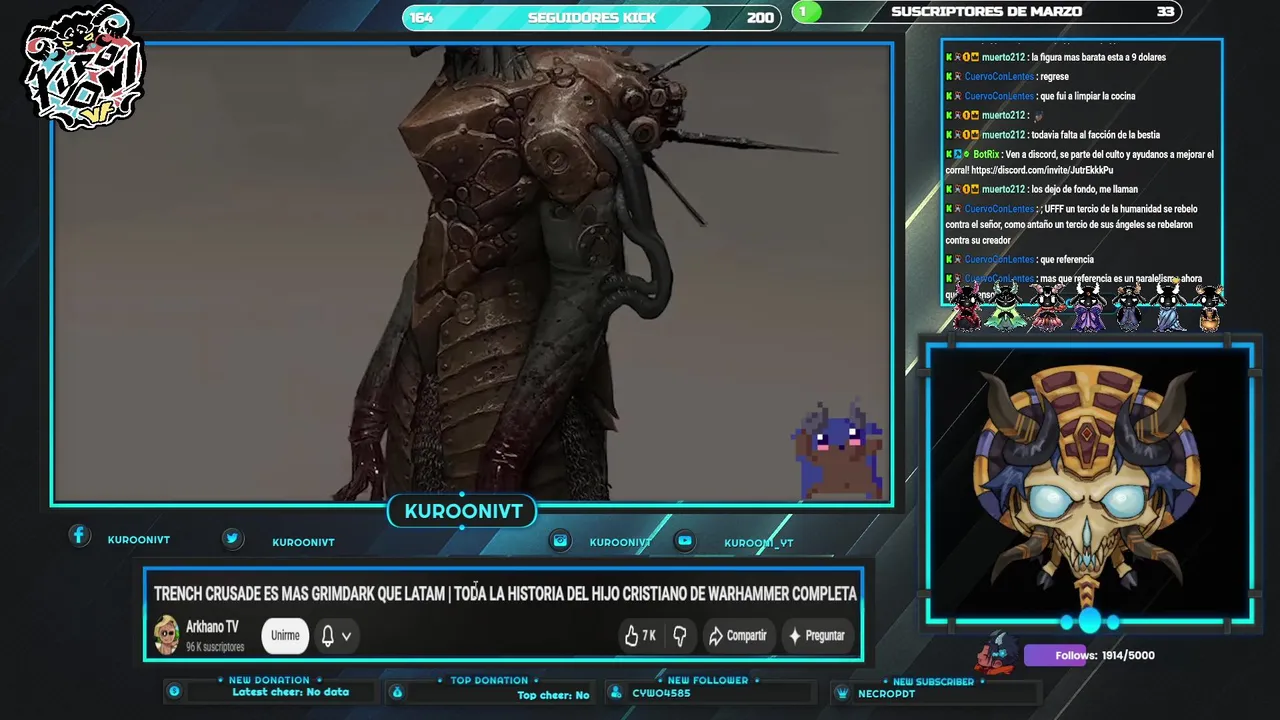
Task: Click the Preguntar button
Action: tap(817, 635)
